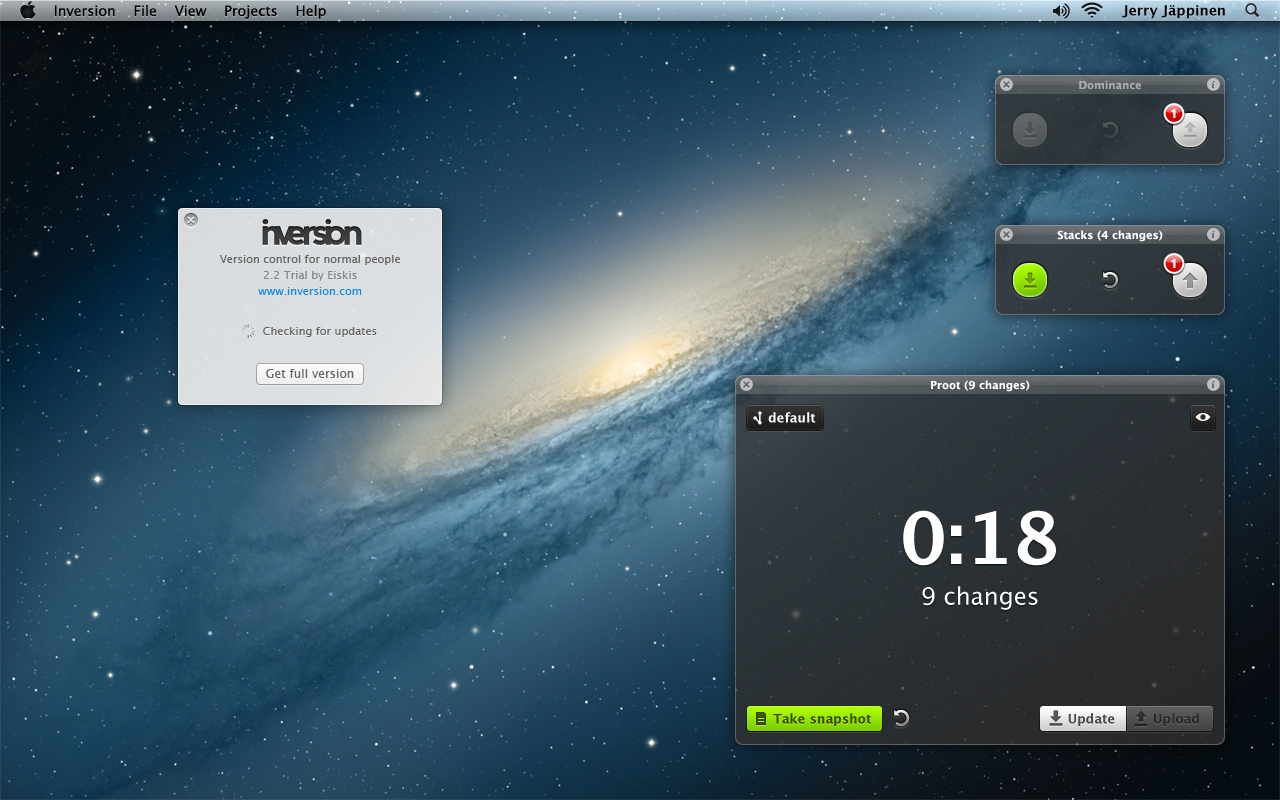The width and height of the screenshot is (1280, 800).
Task: Click the Jerry Jäppinen user menu
Action: (x=1173, y=11)
